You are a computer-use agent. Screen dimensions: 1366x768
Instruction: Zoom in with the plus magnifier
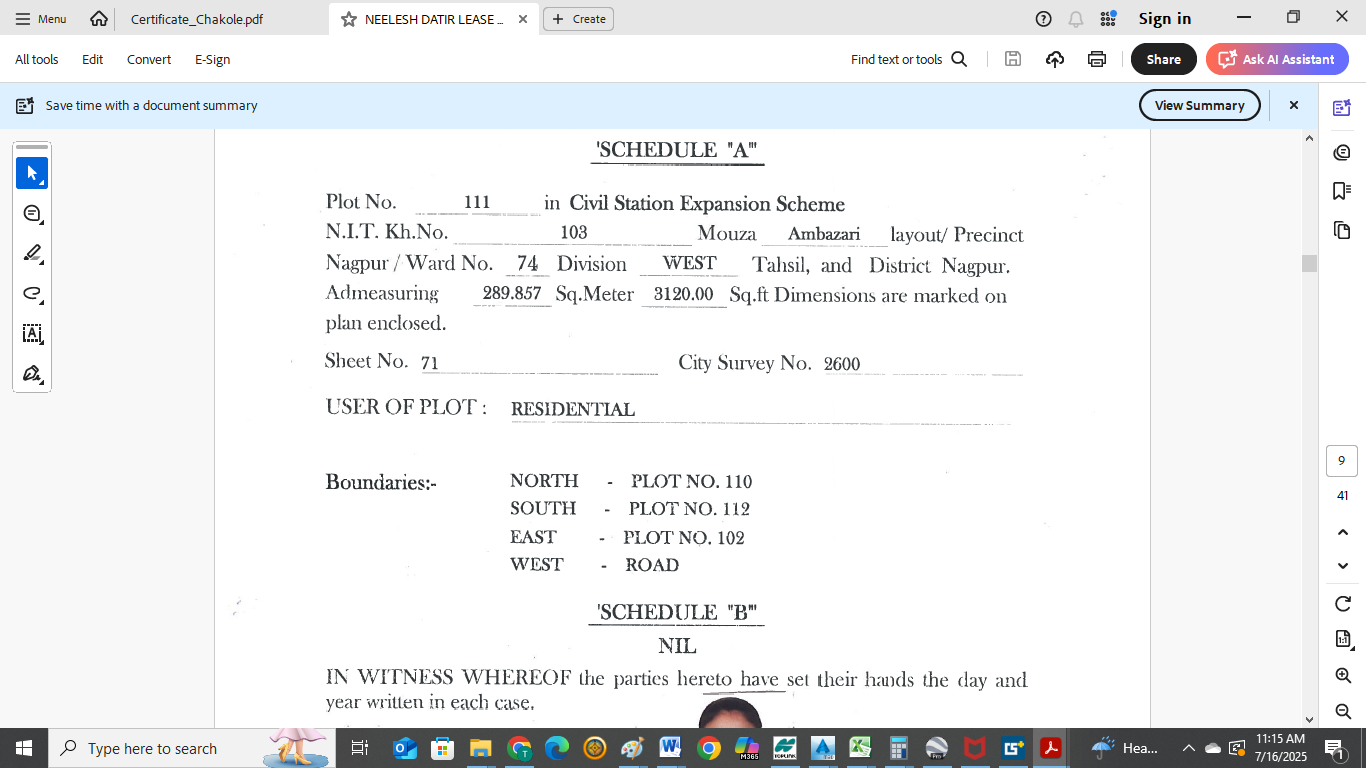(x=1343, y=675)
